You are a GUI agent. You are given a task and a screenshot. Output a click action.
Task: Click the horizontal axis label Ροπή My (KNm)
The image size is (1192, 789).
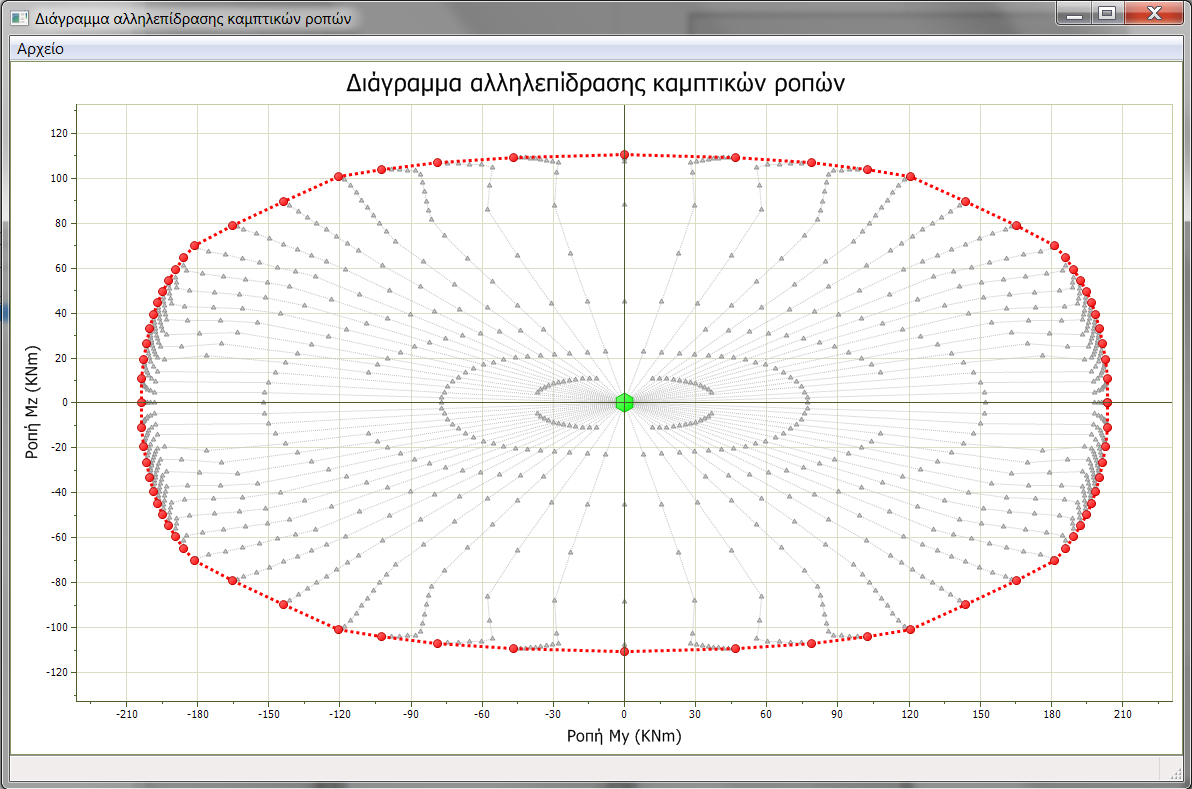pyautogui.click(x=624, y=736)
